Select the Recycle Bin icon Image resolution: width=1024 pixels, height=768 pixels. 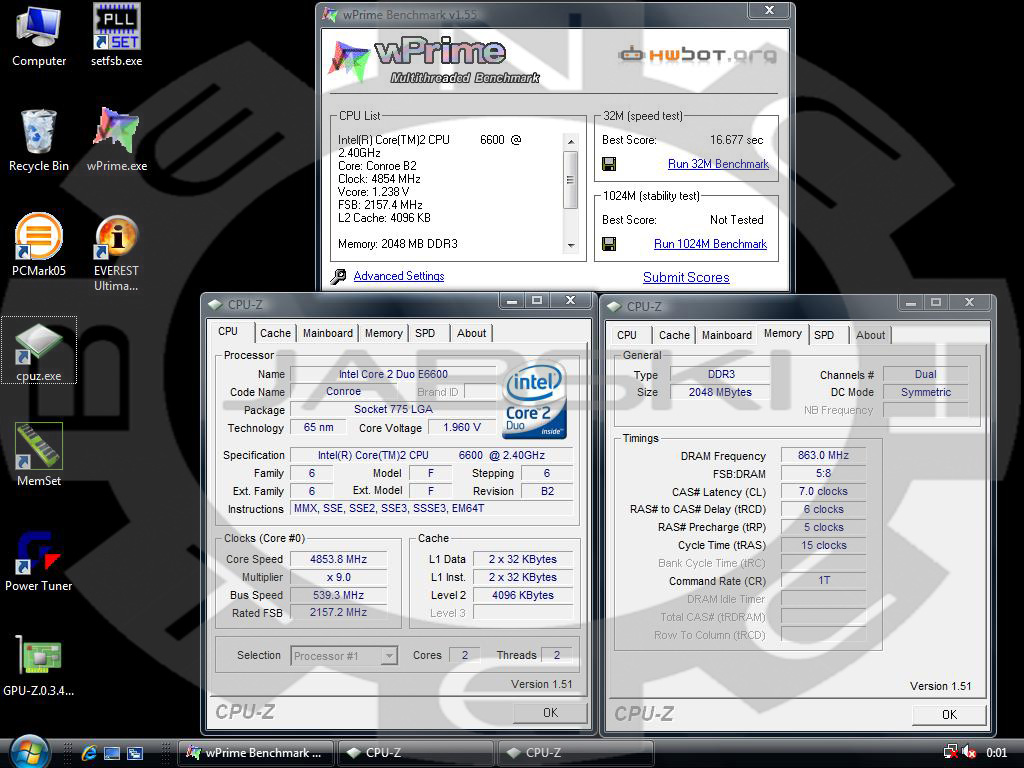tap(39, 140)
